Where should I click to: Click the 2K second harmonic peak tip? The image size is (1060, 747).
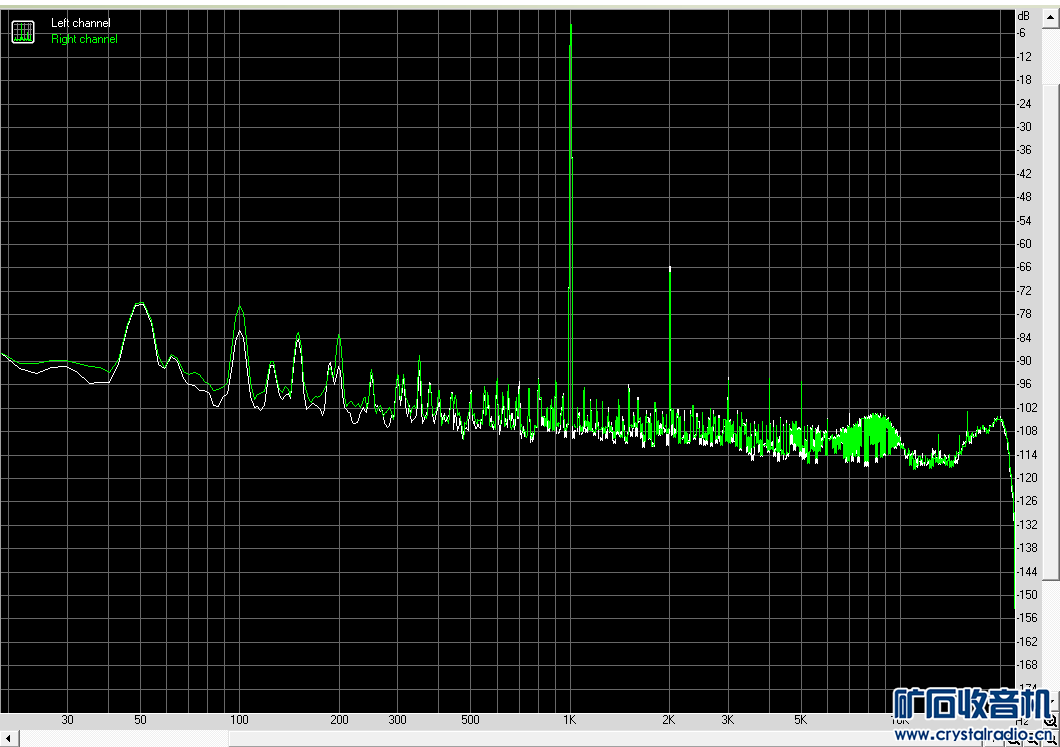click(670, 268)
